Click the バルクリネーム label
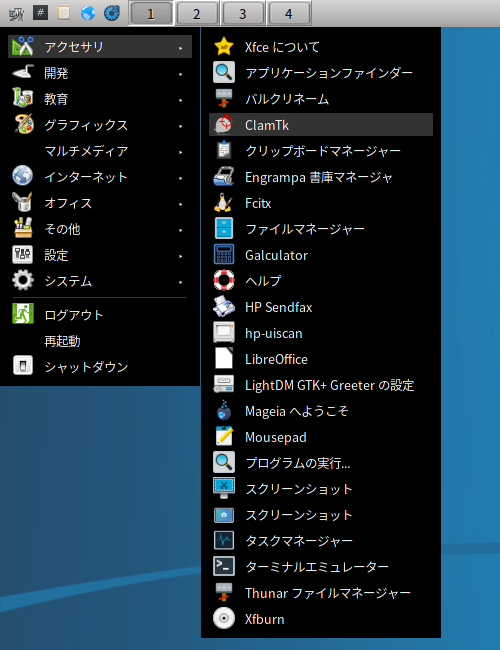This screenshot has height=650, width=500. 287,99
